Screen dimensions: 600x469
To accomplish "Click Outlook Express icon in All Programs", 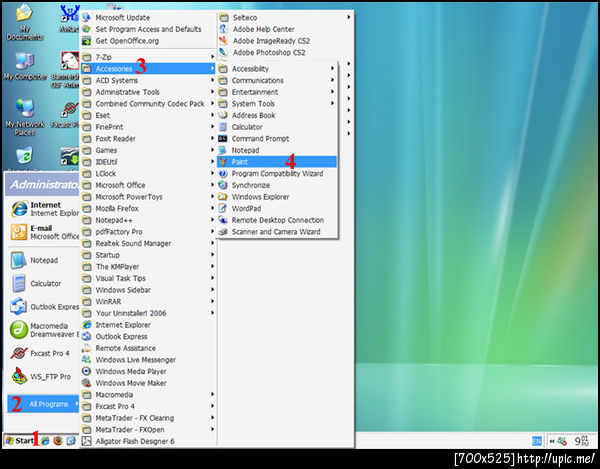I will (x=87, y=336).
